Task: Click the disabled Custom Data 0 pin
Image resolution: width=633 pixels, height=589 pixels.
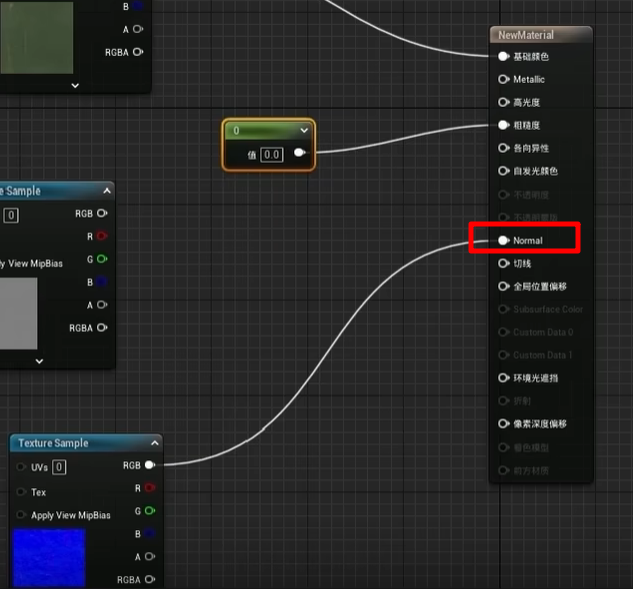Action: tap(503, 332)
